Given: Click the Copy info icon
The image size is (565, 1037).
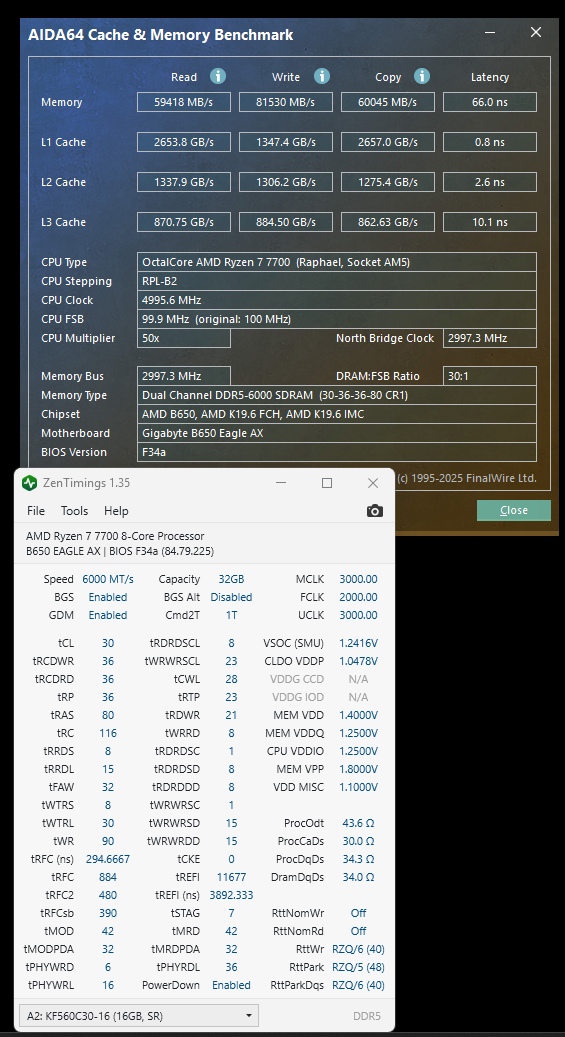Looking at the screenshot, I should click(x=422, y=76).
